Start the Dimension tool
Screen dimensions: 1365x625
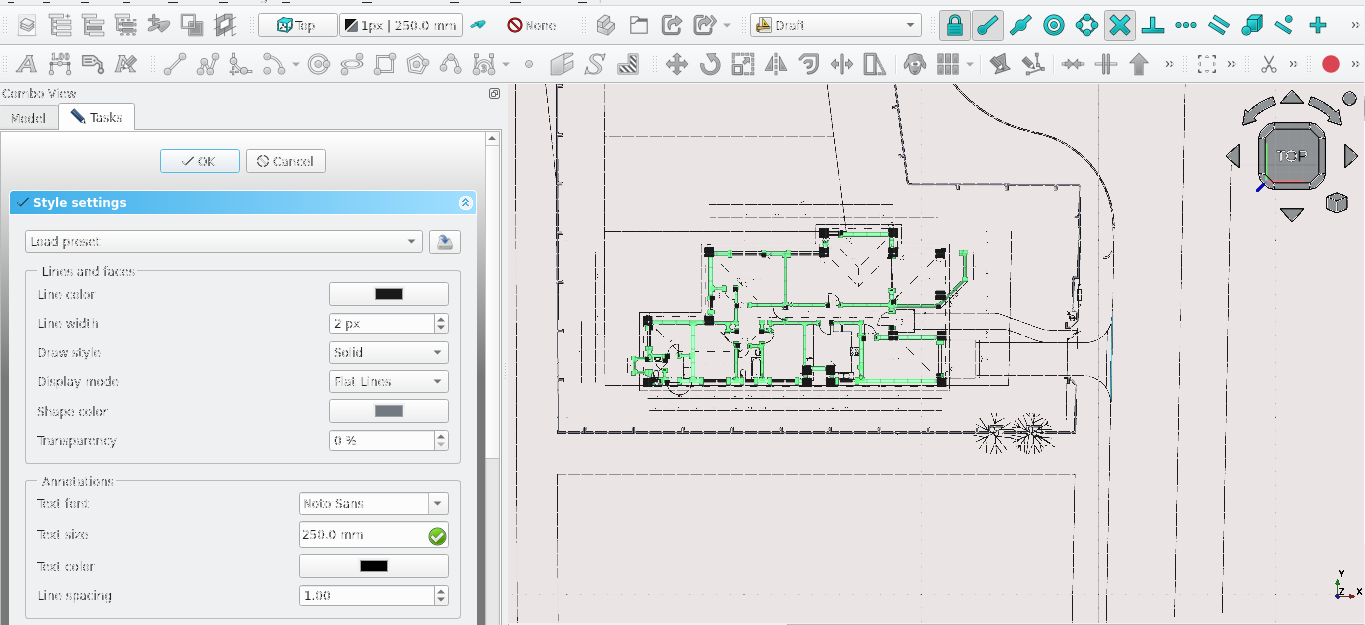[59, 65]
